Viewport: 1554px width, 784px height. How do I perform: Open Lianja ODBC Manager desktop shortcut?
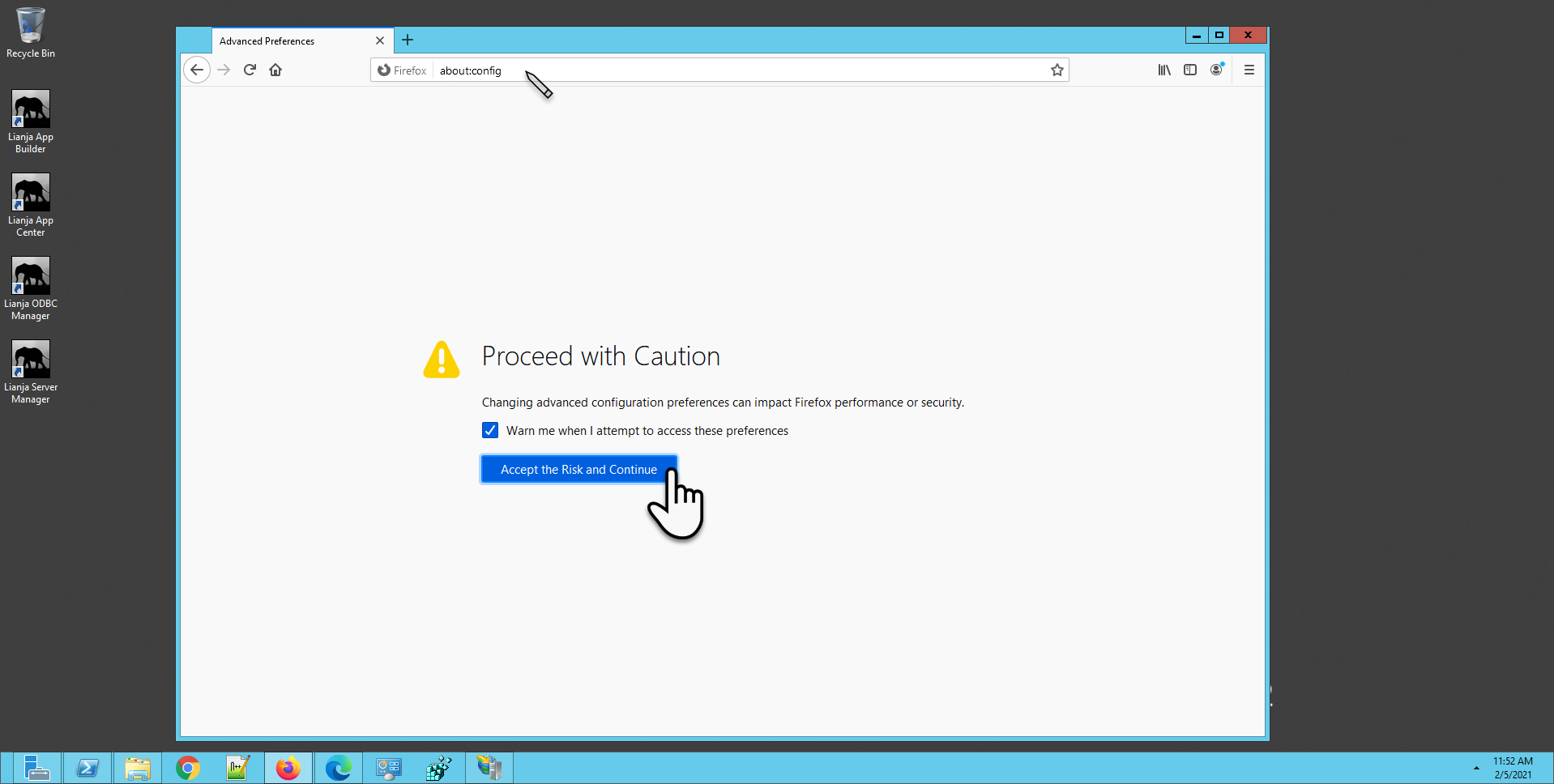coord(31,288)
